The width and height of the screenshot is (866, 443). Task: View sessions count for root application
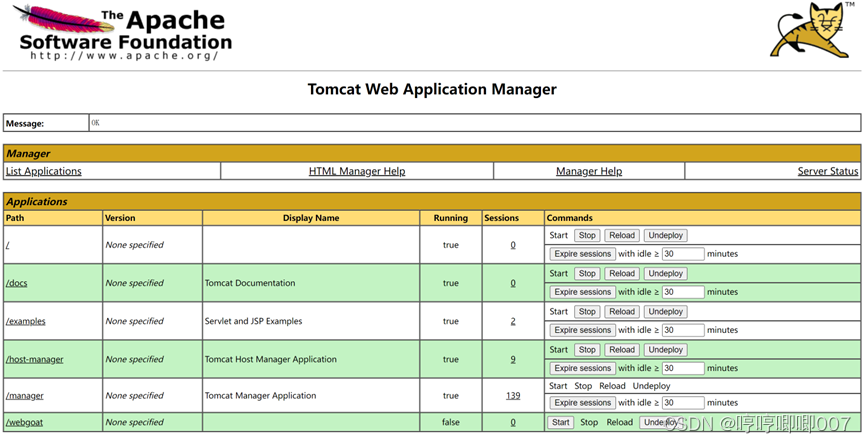point(513,245)
